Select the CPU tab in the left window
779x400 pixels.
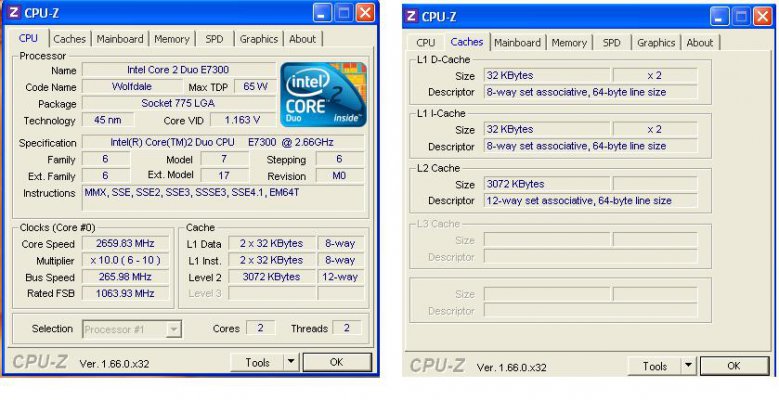pos(28,38)
